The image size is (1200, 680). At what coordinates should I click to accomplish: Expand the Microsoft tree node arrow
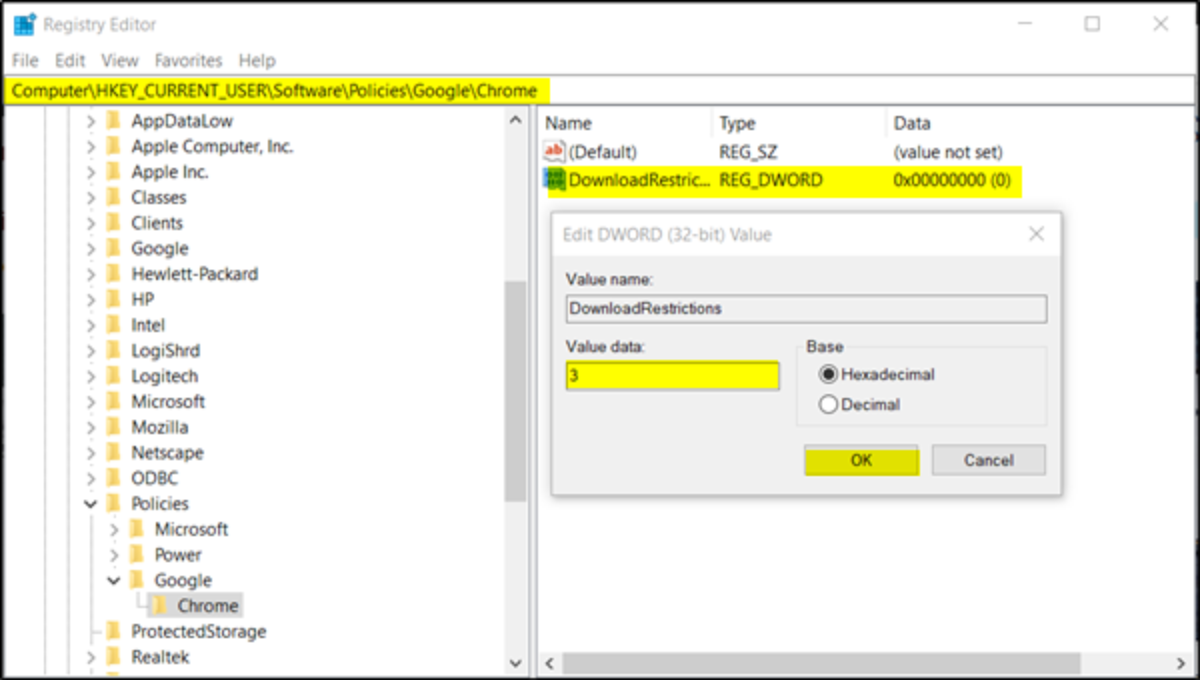coord(91,402)
